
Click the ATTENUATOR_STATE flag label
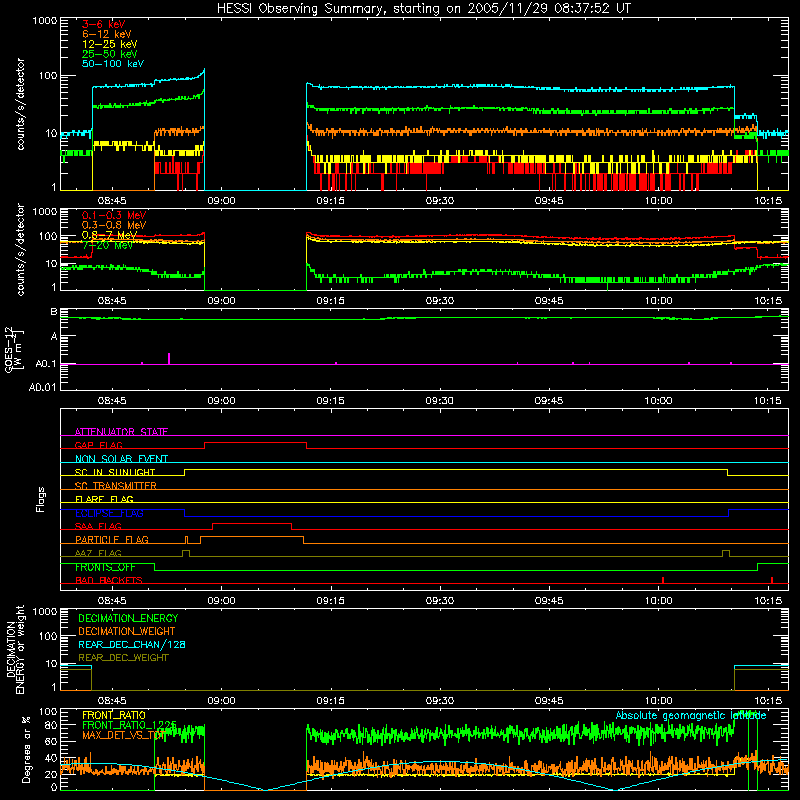pos(121,432)
